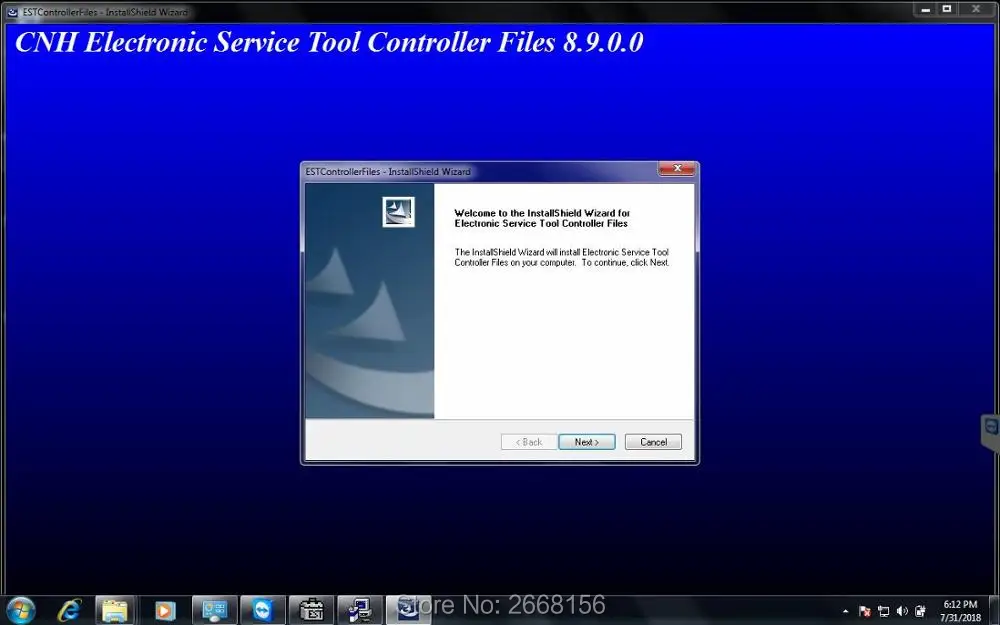
Task: Minimize the full-screen setup background window
Action: click(925, 9)
